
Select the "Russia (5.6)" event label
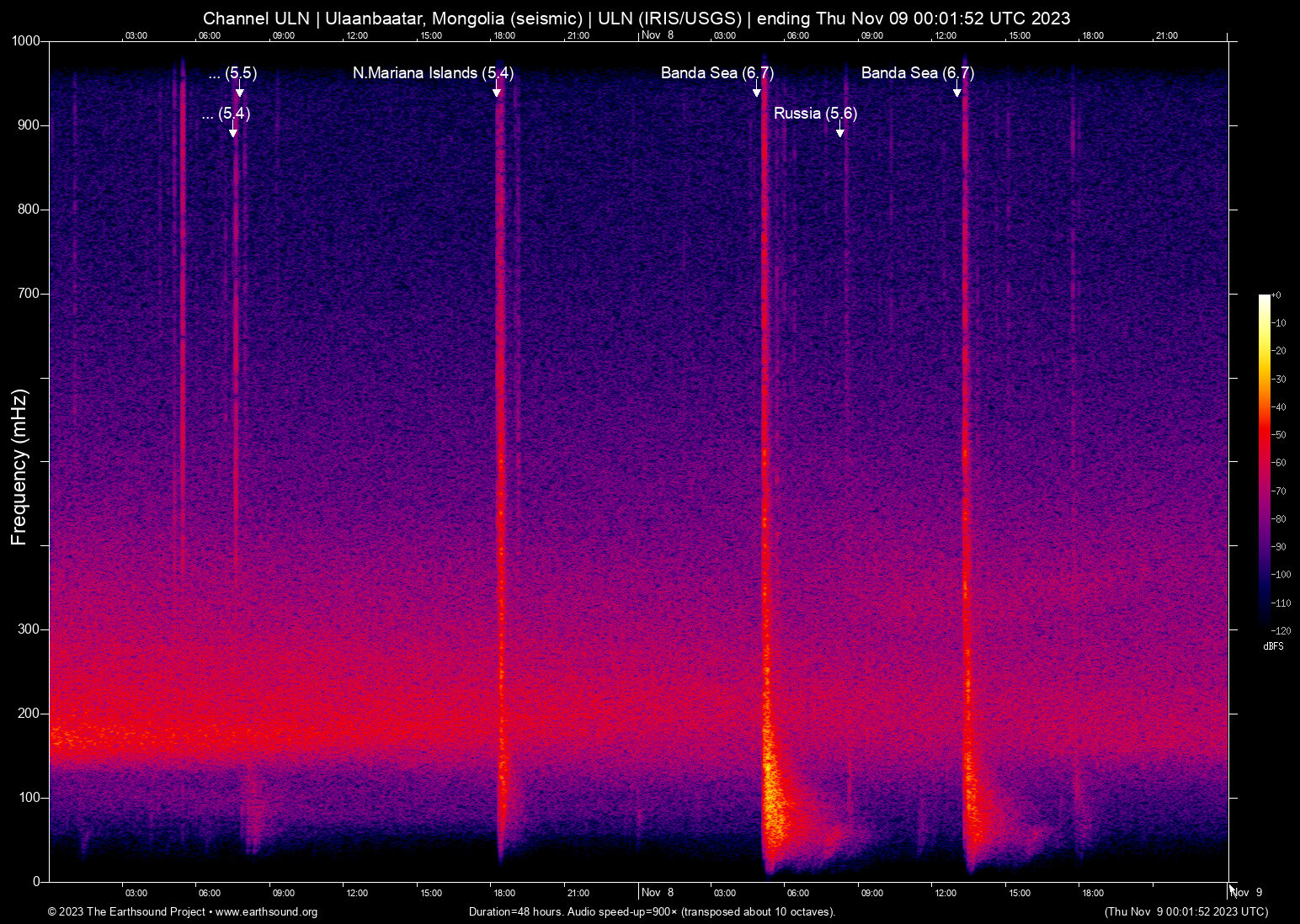[x=815, y=113]
